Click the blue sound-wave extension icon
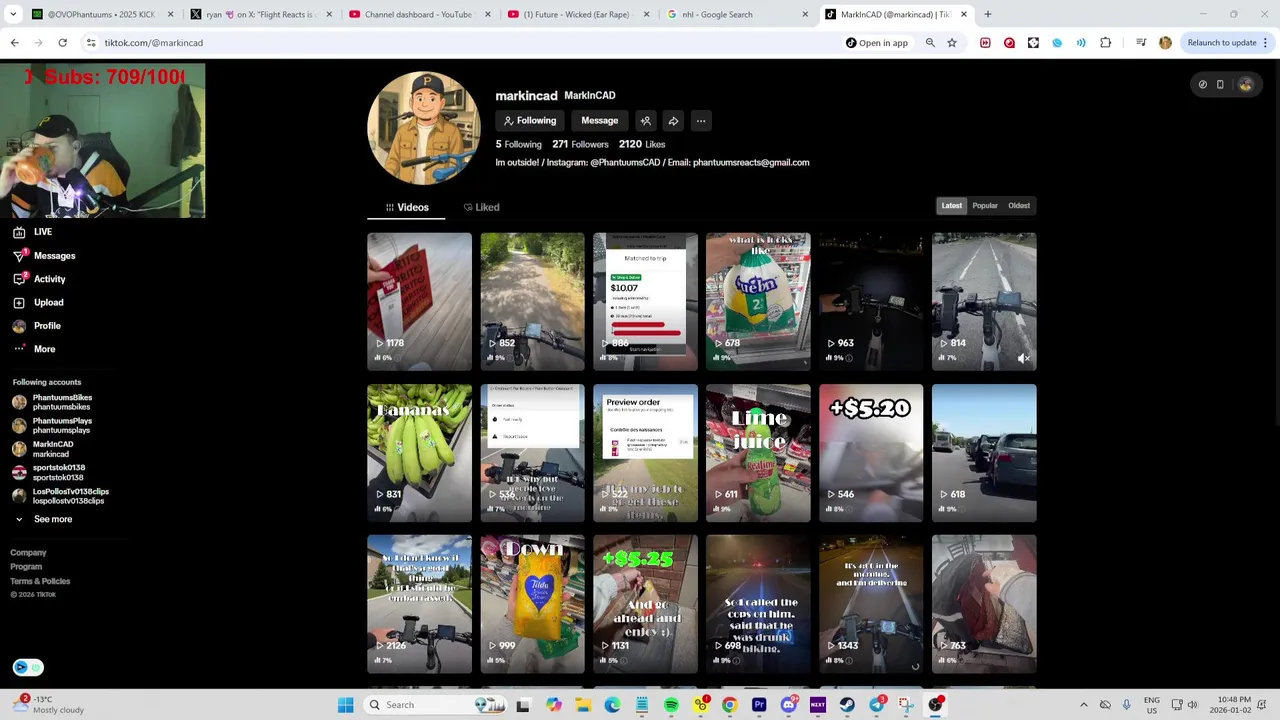This screenshot has height=720, width=1280. pyautogui.click(x=1081, y=43)
